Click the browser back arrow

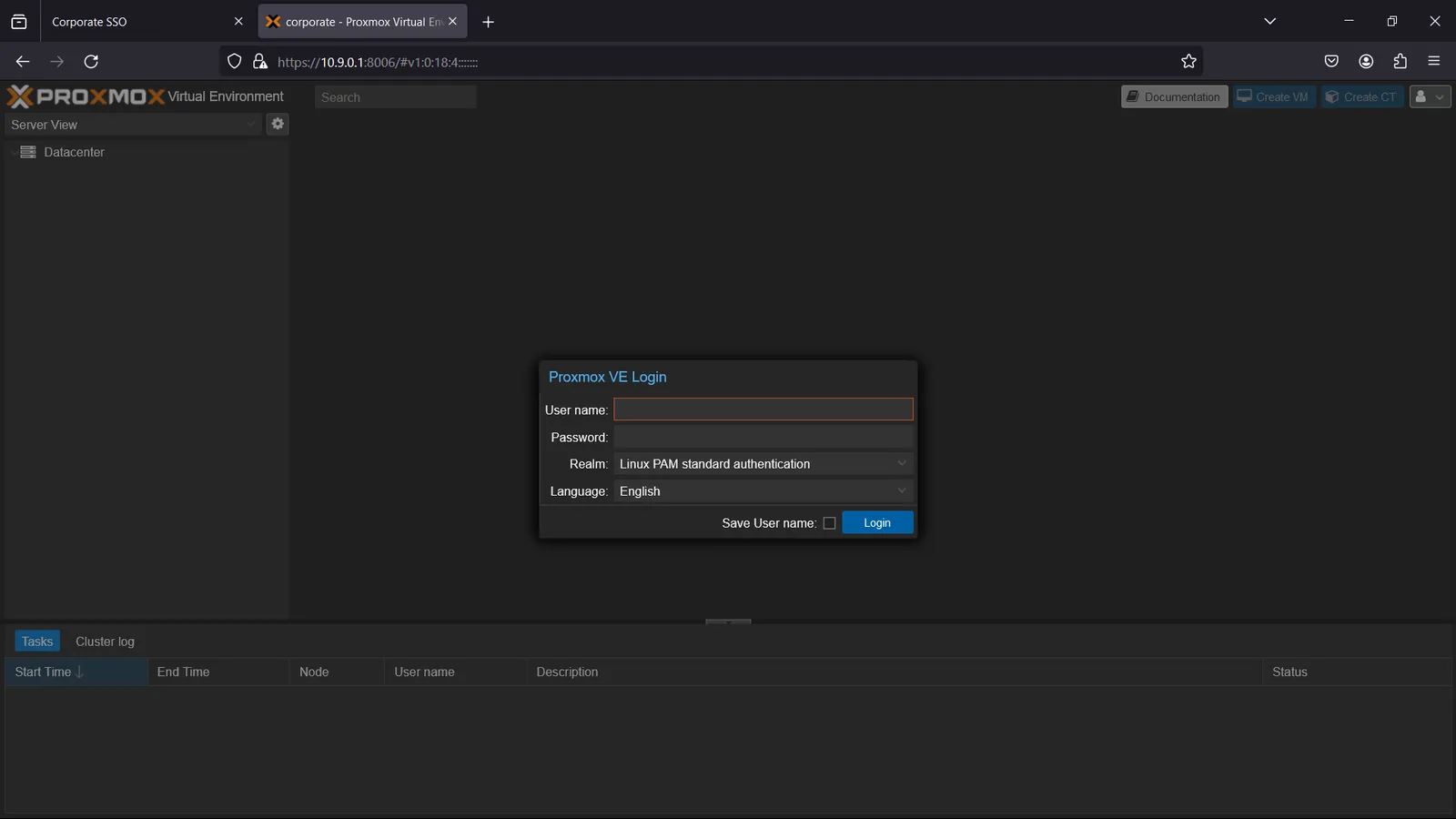23,62
